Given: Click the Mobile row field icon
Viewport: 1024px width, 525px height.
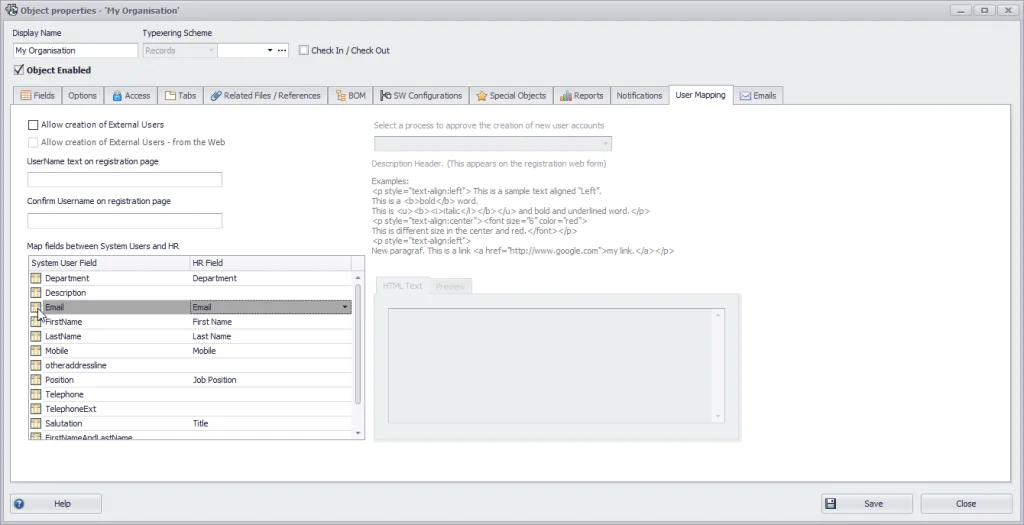Looking at the screenshot, I should (36, 351).
